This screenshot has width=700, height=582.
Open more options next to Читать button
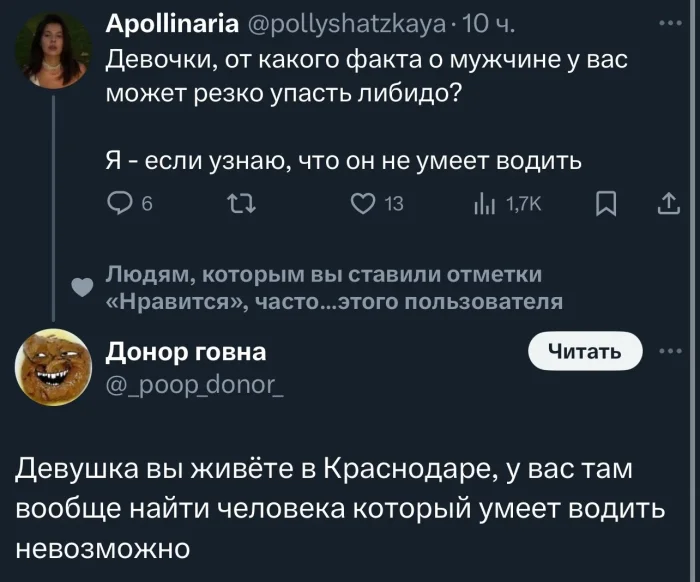(668, 351)
